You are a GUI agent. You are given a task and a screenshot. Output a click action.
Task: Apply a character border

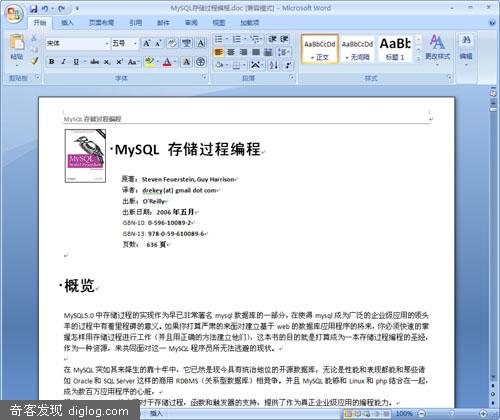(201, 43)
